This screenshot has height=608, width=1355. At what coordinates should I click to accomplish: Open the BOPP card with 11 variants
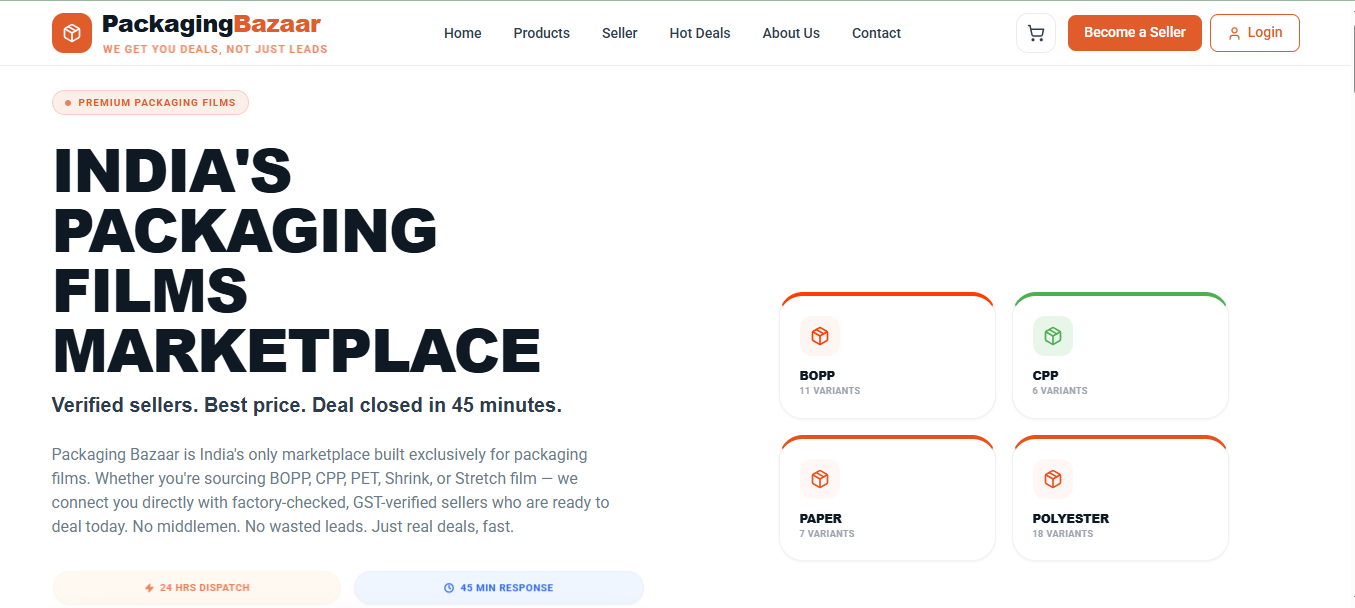[887, 355]
